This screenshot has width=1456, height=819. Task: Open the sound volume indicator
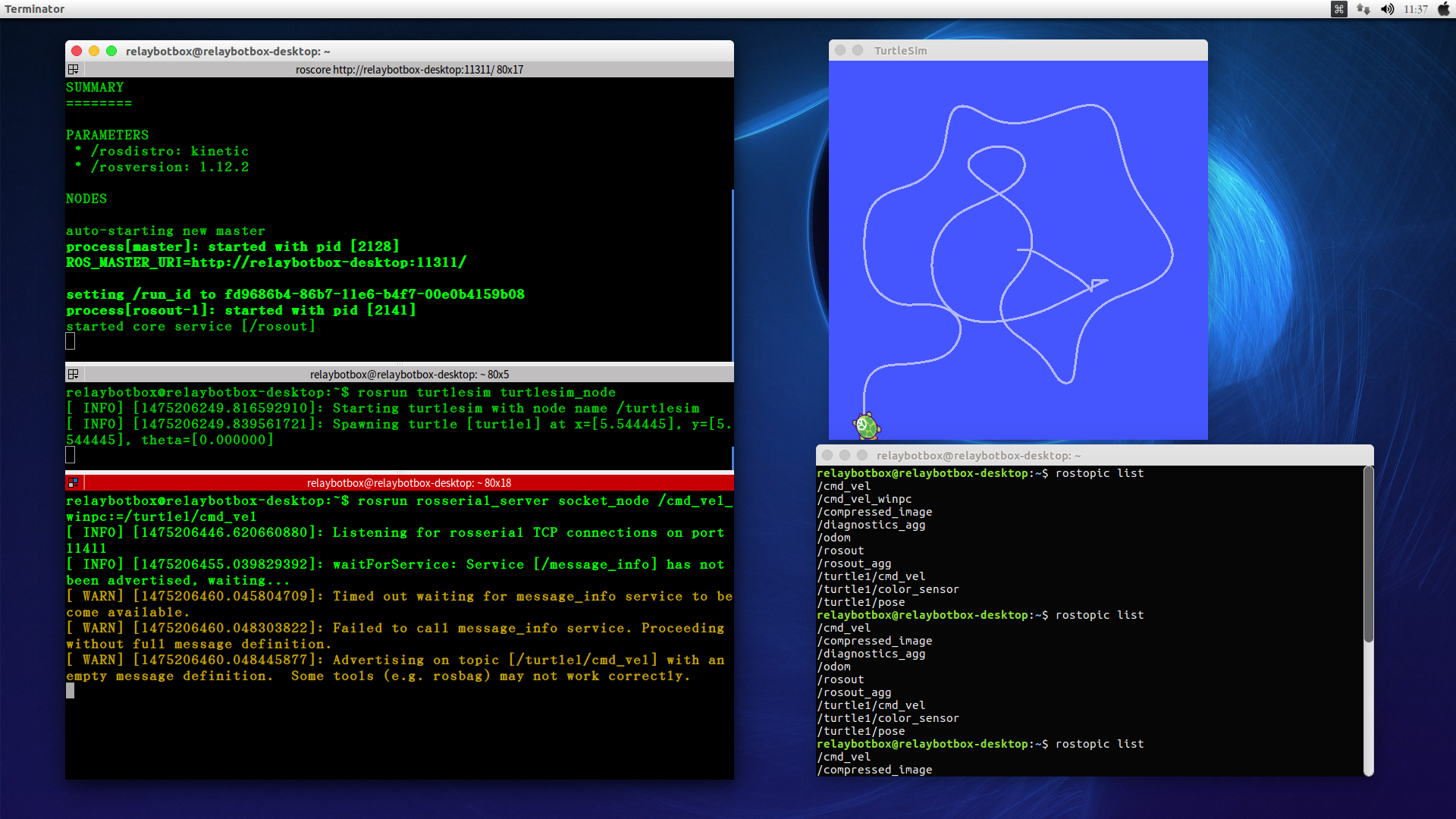(1387, 9)
